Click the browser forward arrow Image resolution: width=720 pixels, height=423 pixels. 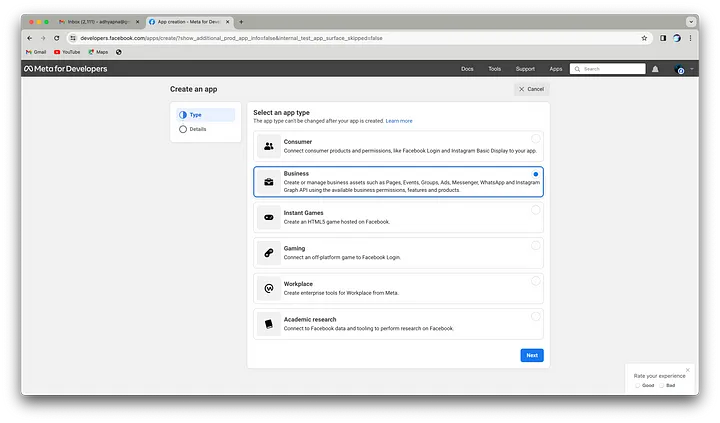click(43, 38)
